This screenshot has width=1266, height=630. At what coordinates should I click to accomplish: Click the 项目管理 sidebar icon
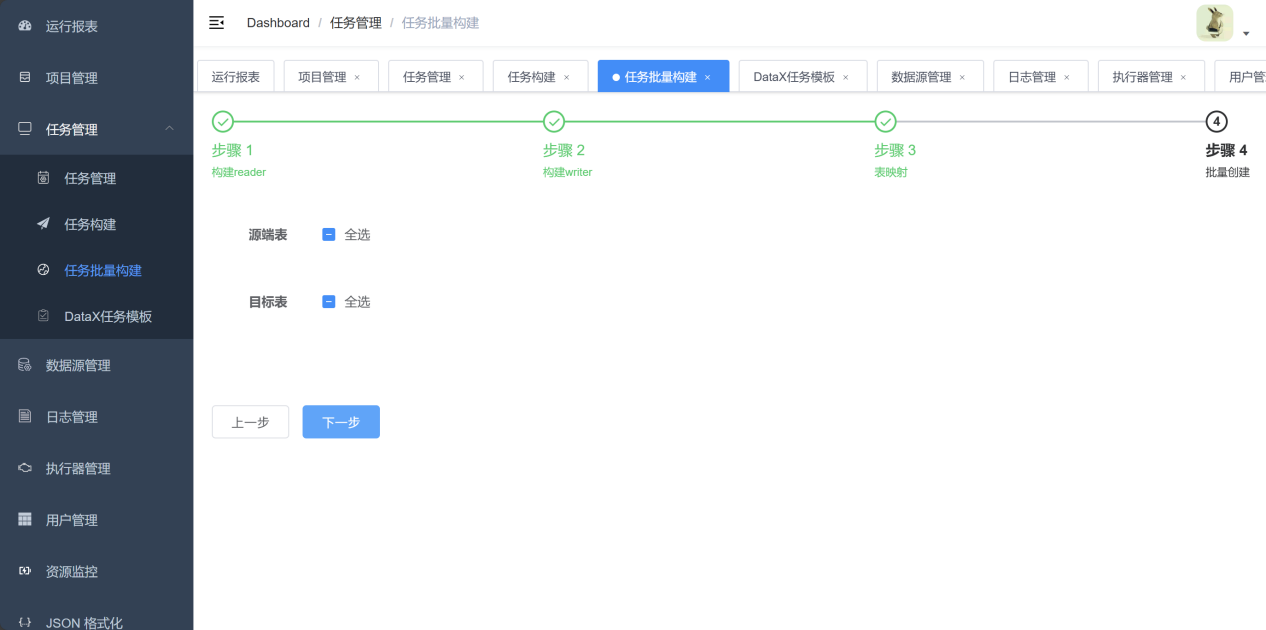click(25, 77)
